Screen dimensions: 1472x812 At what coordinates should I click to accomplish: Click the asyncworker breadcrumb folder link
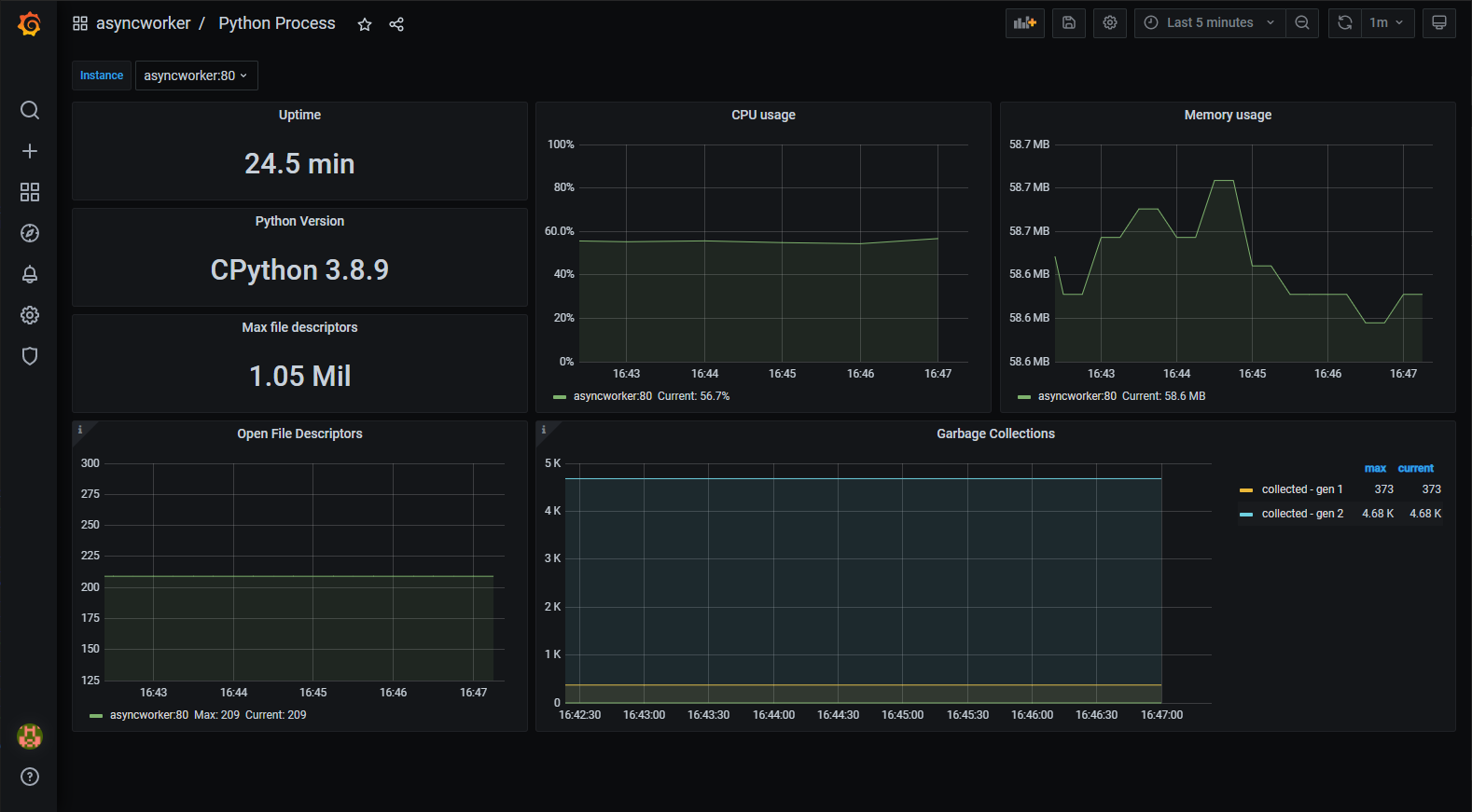click(143, 23)
